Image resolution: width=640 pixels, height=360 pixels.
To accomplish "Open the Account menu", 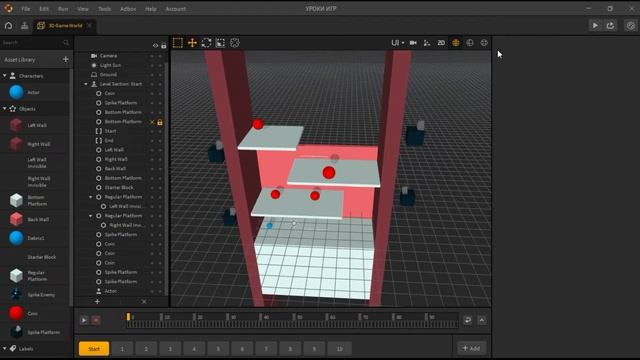I will click(176, 9).
